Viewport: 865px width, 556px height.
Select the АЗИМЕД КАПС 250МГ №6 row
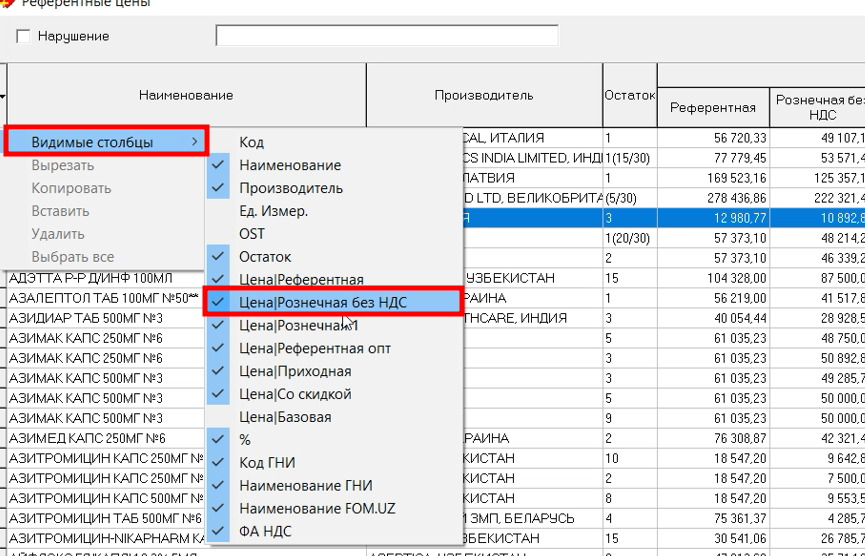click(87, 439)
